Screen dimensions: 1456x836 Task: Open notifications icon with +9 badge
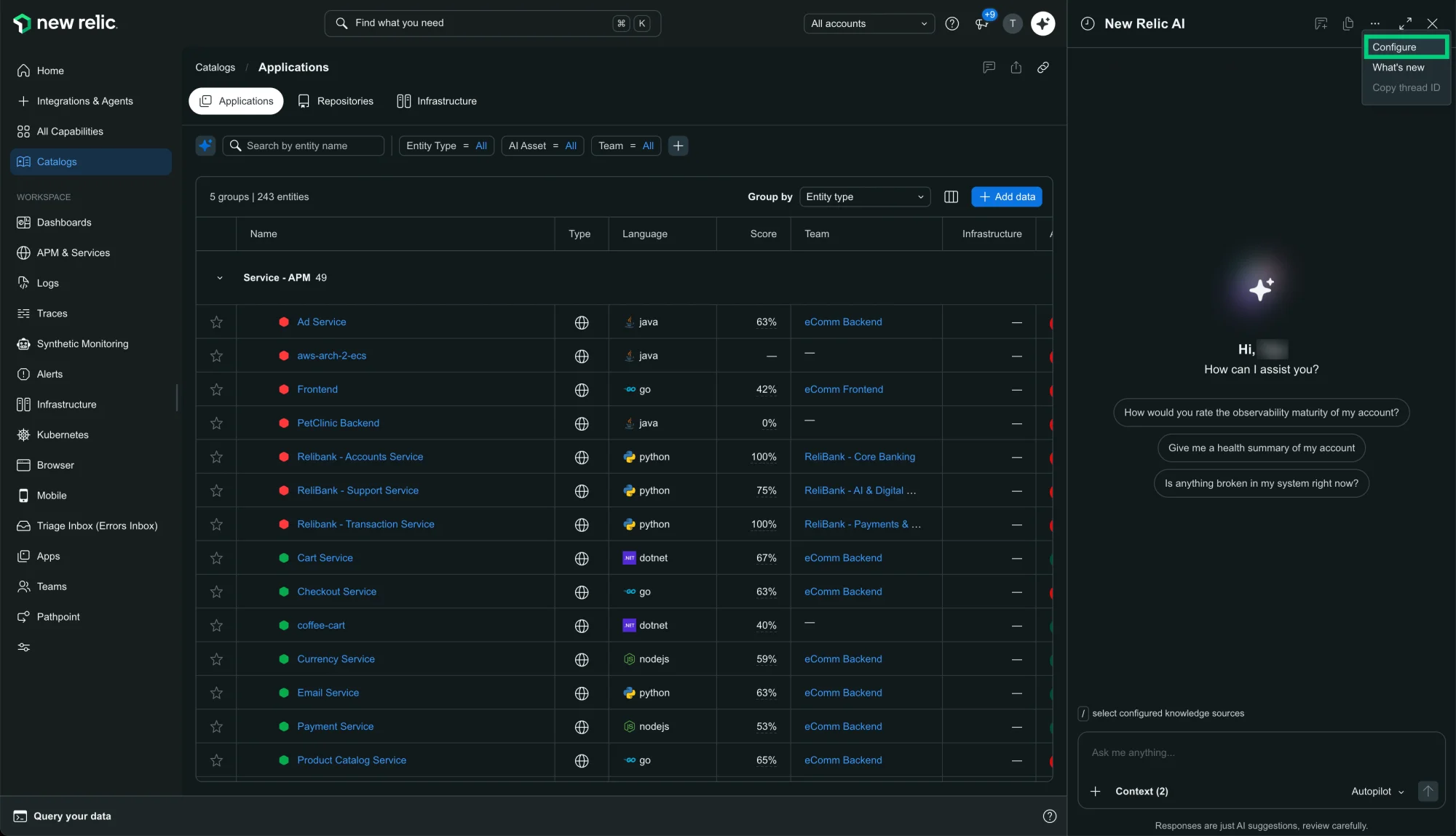coord(982,23)
